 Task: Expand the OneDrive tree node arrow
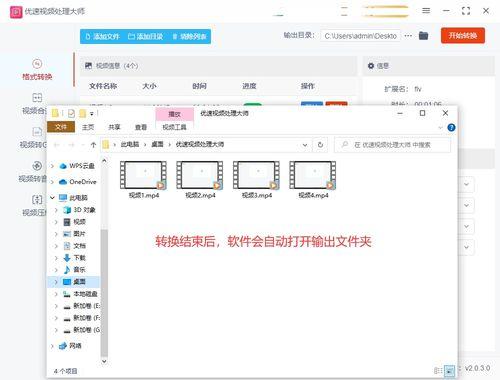click(52, 182)
